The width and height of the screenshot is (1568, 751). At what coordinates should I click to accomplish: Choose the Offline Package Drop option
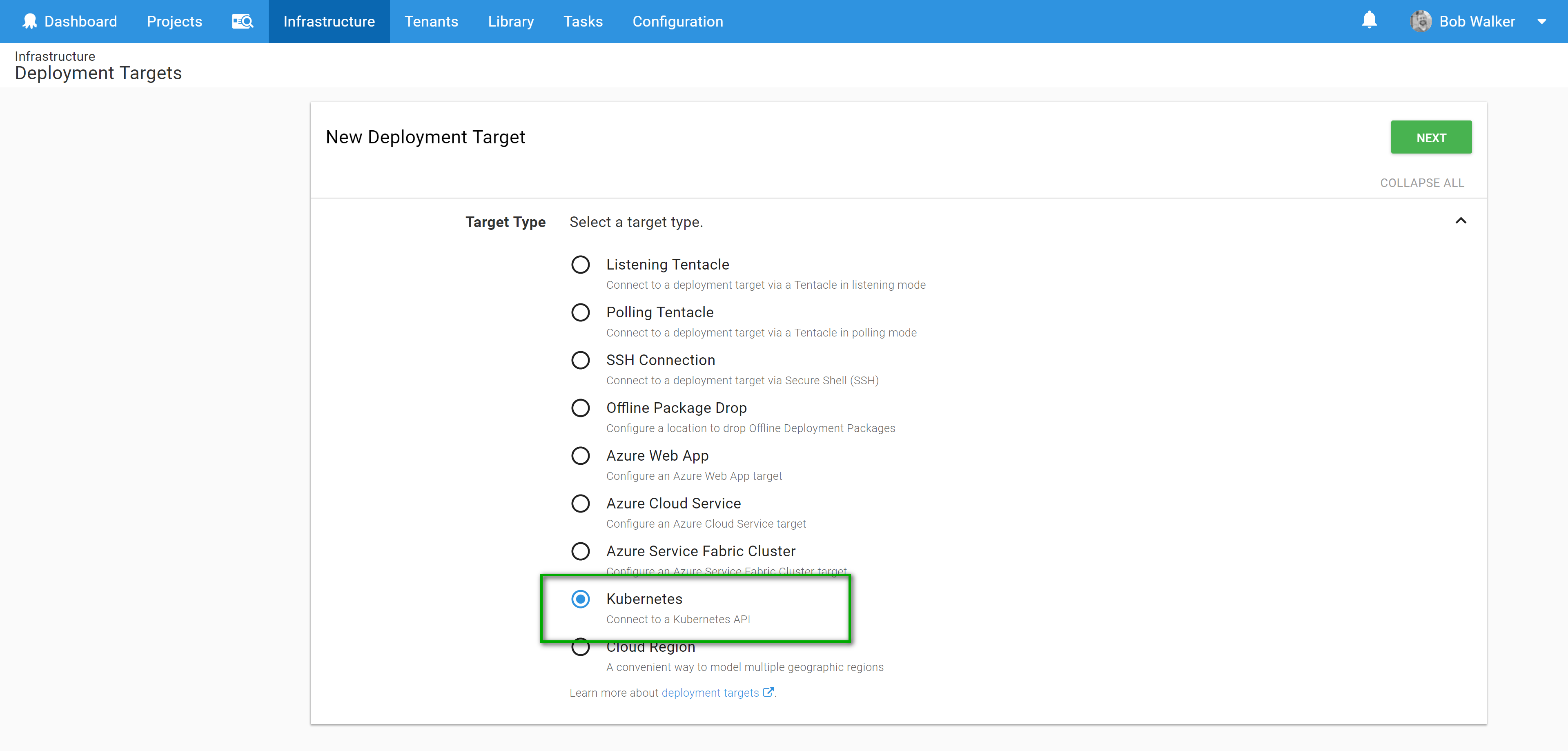pyautogui.click(x=580, y=408)
